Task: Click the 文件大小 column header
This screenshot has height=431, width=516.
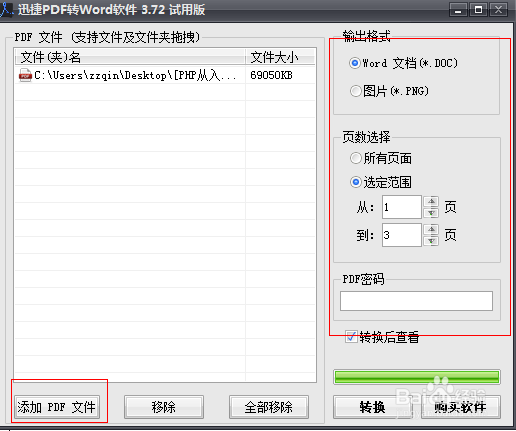Action: pos(280,57)
